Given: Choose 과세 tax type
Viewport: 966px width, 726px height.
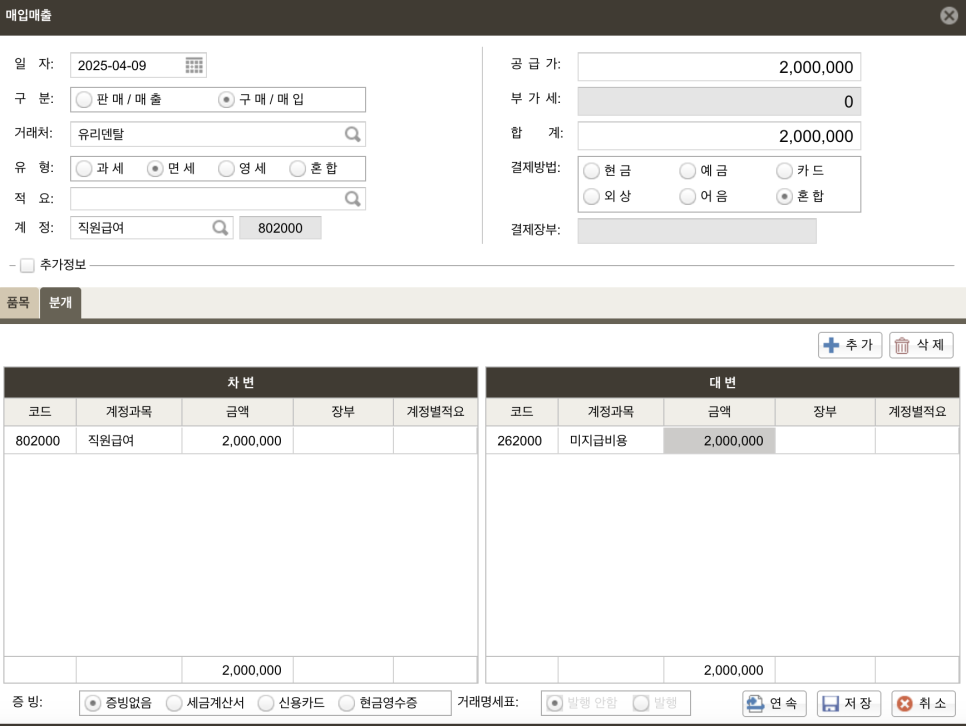Looking at the screenshot, I should pos(84,168).
